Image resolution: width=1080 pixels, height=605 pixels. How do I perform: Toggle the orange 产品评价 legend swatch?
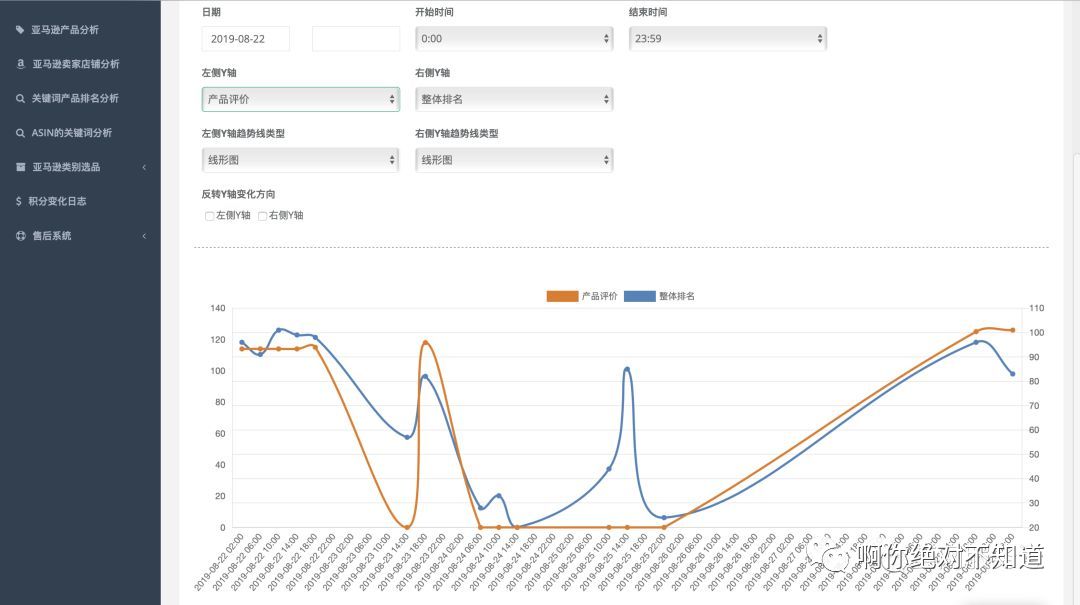tap(562, 296)
